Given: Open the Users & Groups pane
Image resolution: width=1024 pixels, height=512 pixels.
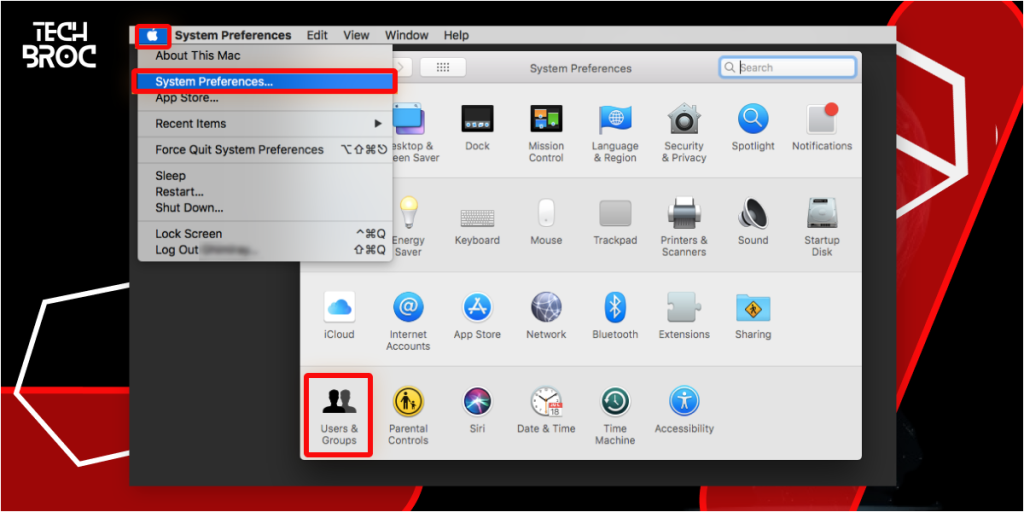Looking at the screenshot, I should (340, 415).
